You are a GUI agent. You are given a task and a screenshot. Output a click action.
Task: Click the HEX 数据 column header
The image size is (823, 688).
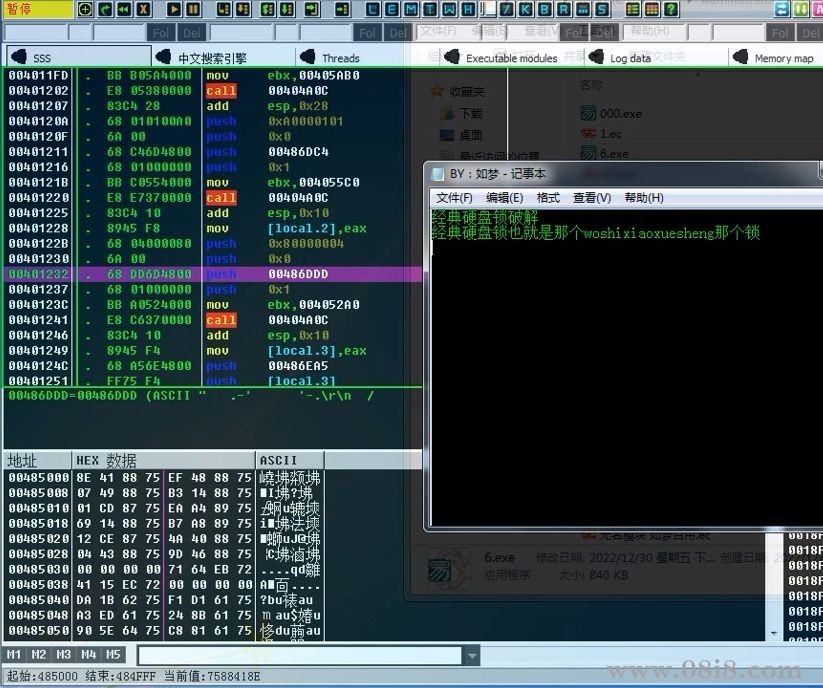click(164, 460)
